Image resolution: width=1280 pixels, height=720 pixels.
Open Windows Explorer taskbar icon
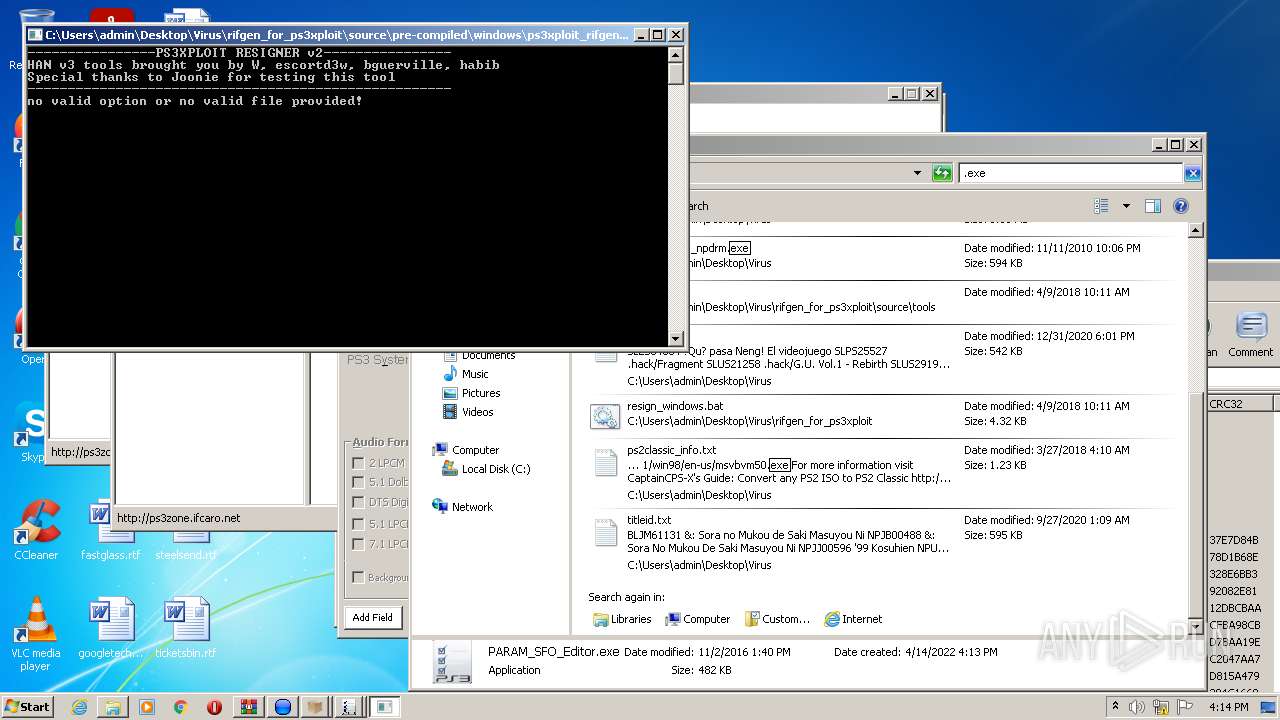tap(113, 707)
